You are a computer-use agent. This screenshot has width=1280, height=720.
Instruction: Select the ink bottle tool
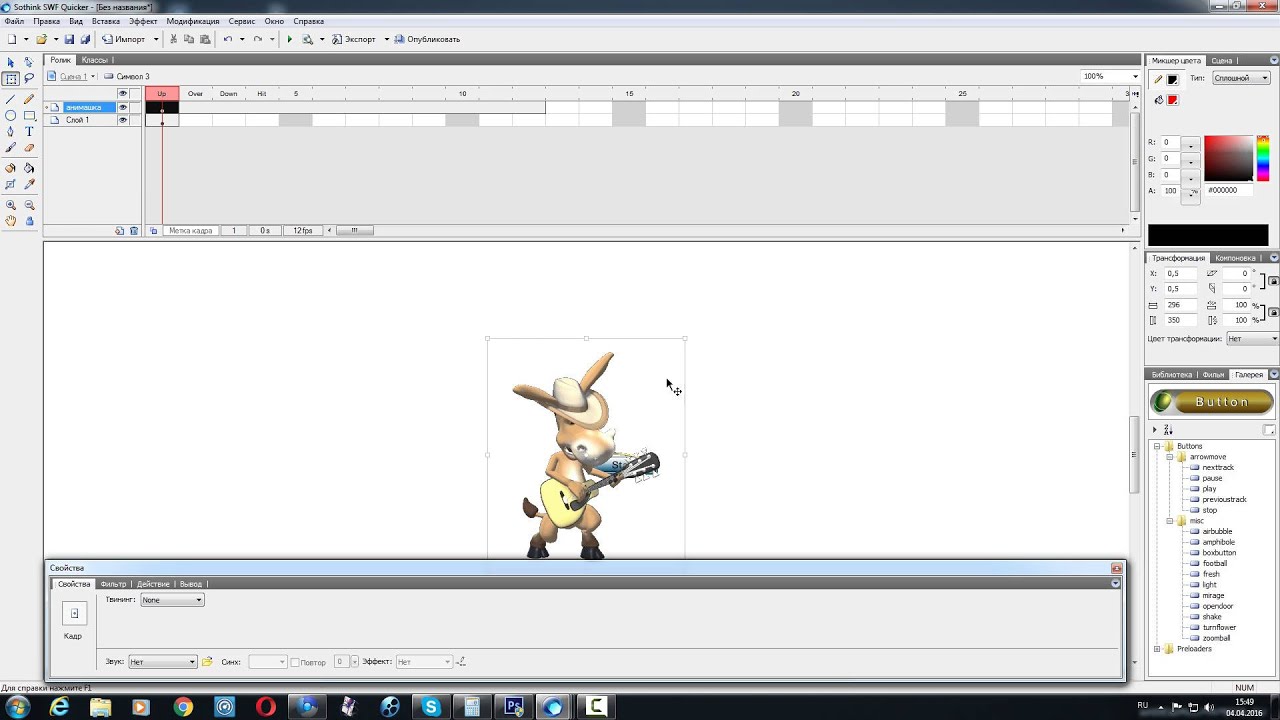(11, 168)
